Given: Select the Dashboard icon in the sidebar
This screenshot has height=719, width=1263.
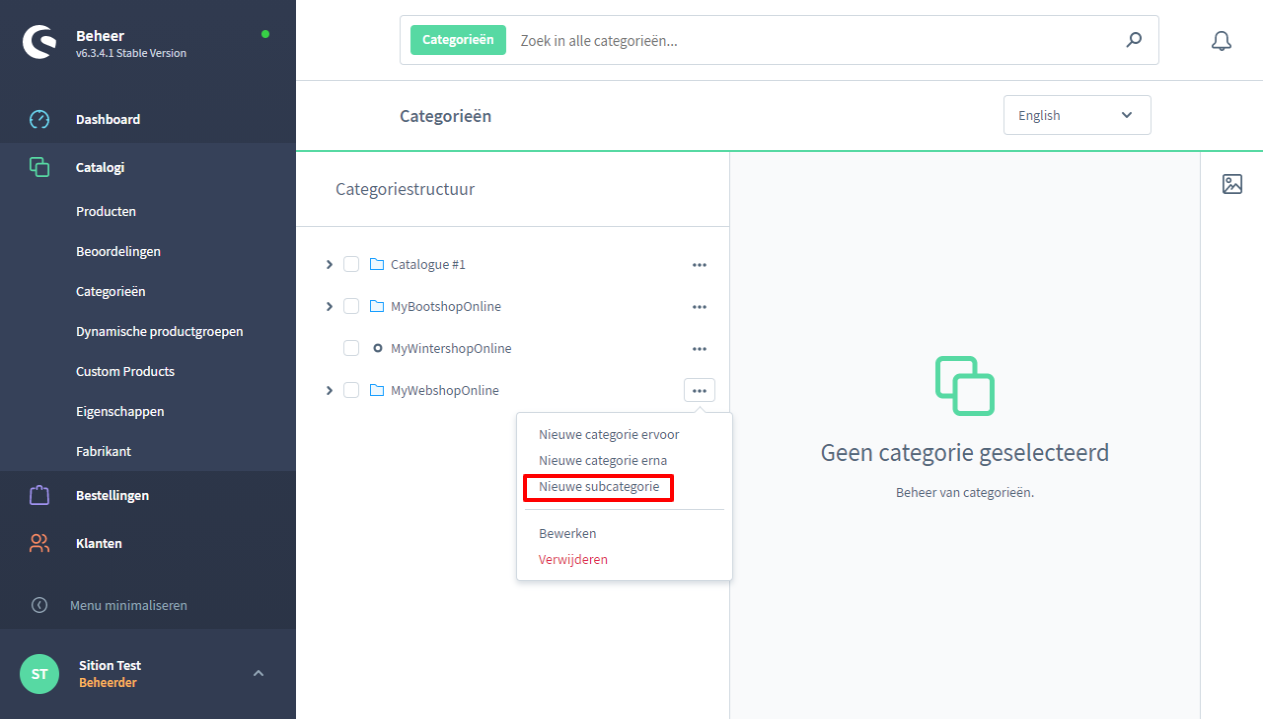Looking at the screenshot, I should pos(39,119).
